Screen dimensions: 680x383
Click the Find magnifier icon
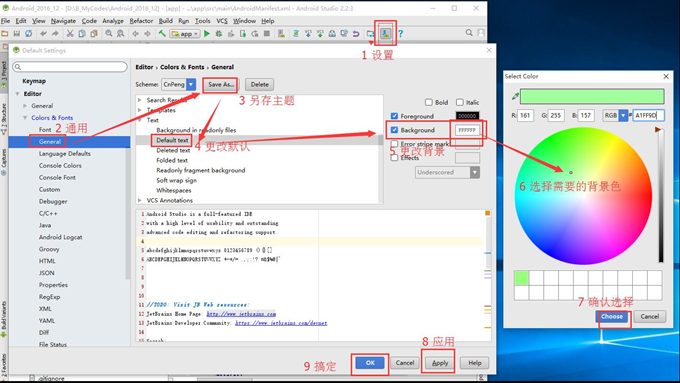click(x=108, y=33)
